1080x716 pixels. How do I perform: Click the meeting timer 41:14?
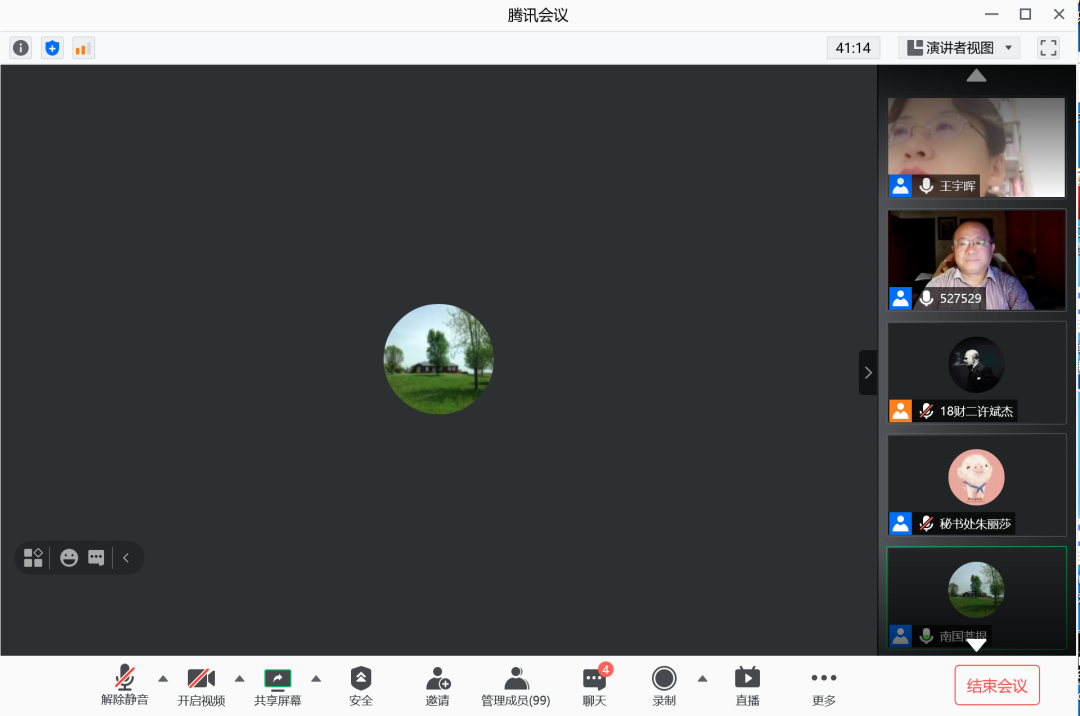click(853, 48)
